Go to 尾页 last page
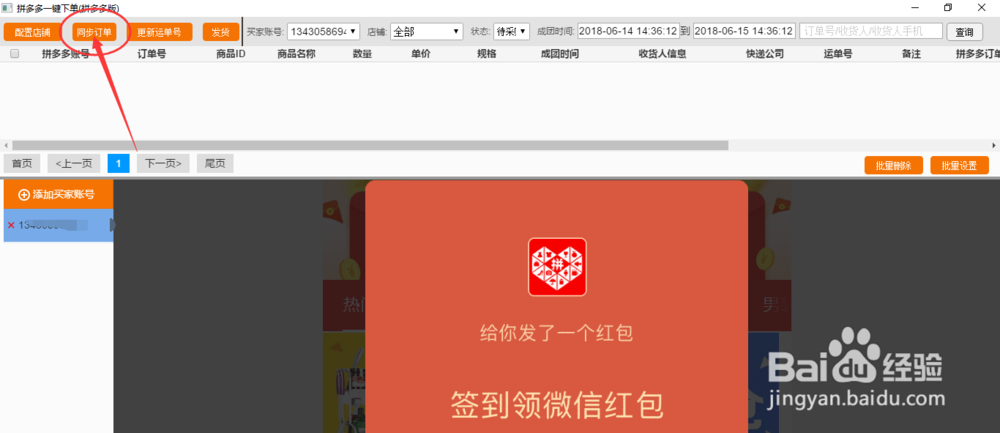Screen dimensions: 1000x433 pos(215,164)
